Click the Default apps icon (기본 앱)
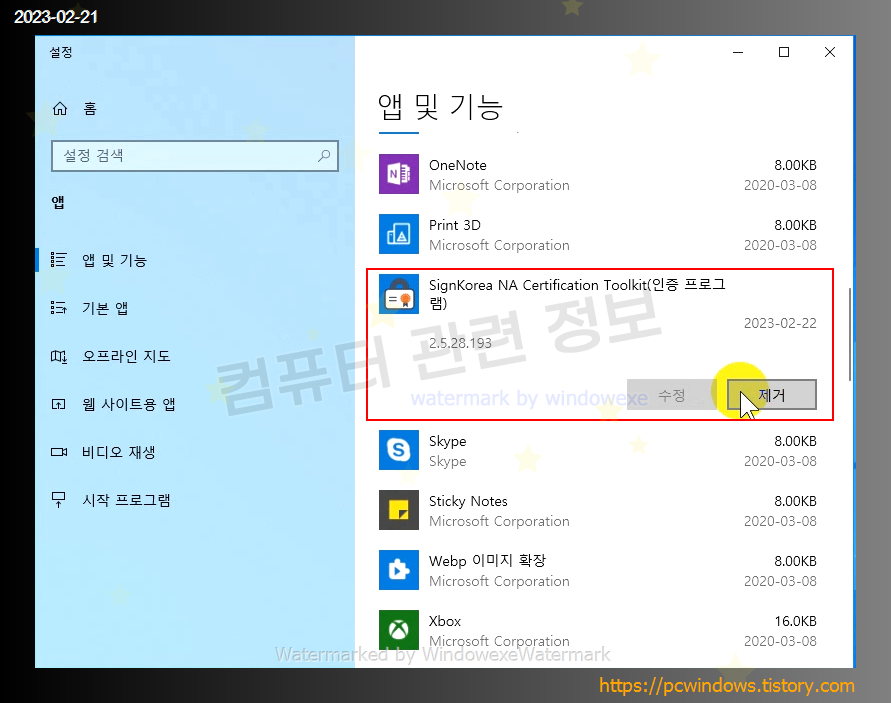 tap(59, 308)
